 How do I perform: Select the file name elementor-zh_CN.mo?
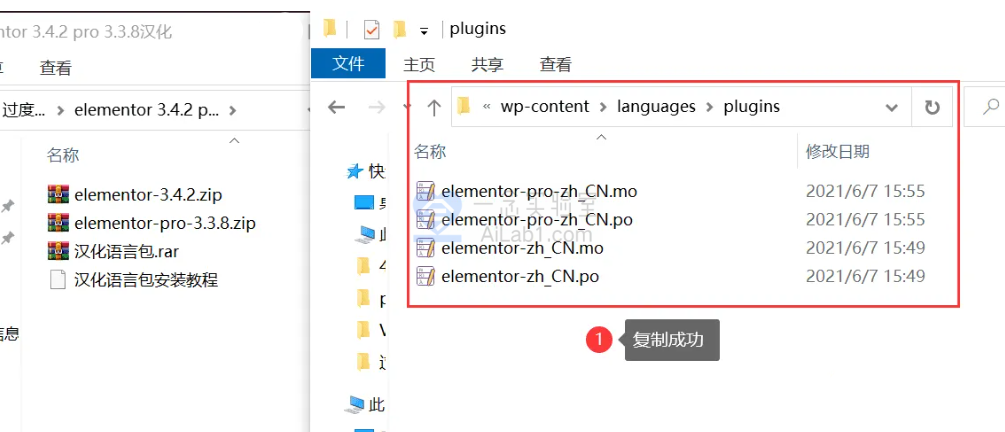pos(522,247)
